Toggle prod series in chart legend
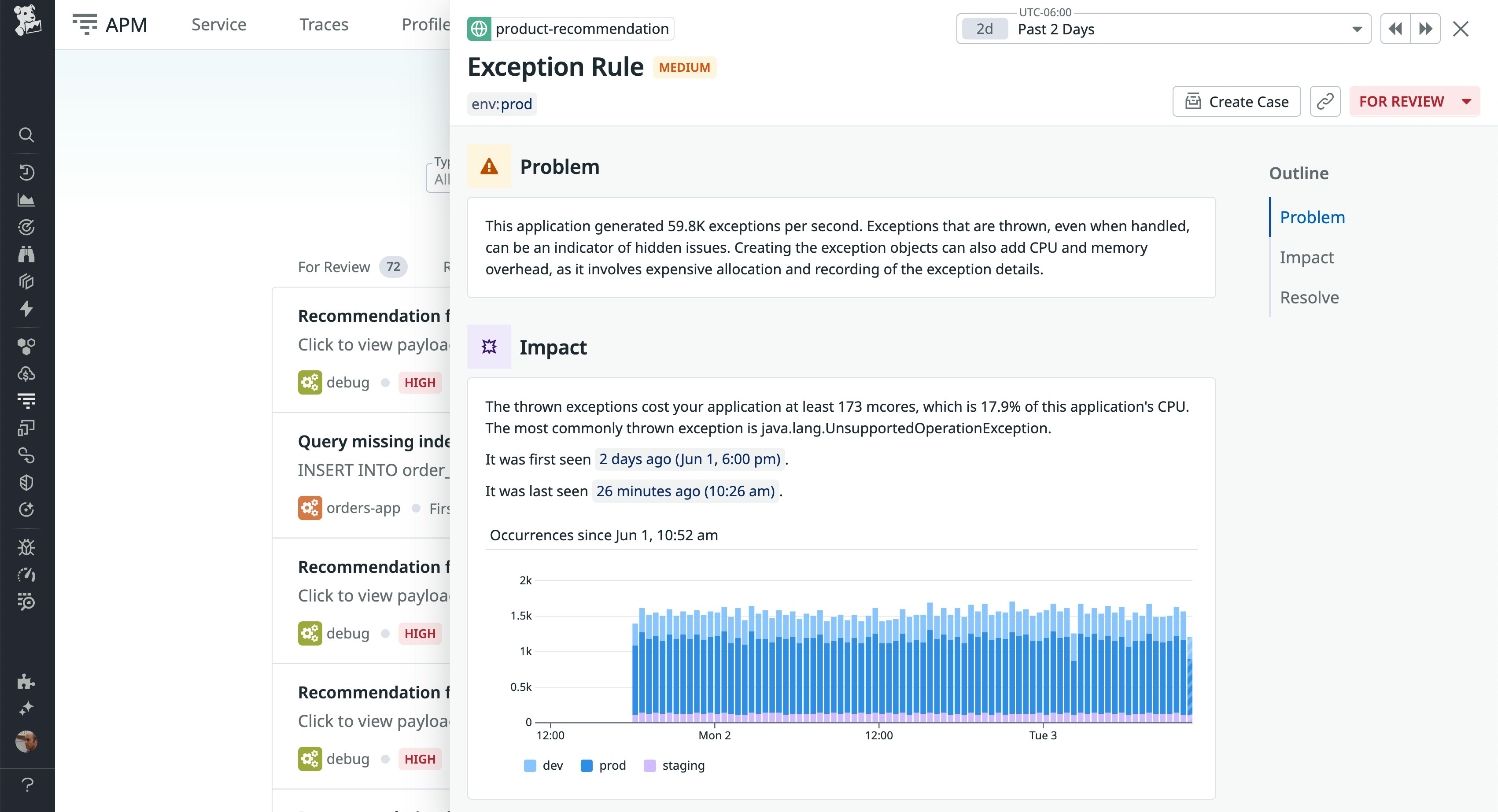Screen dimensions: 1498x812 [x=604, y=765]
